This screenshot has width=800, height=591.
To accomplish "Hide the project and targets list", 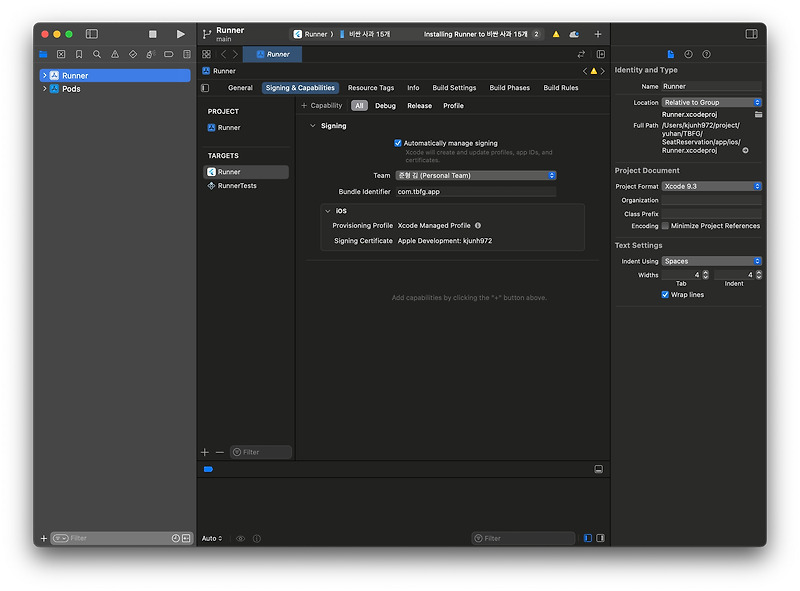I will click(205, 88).
